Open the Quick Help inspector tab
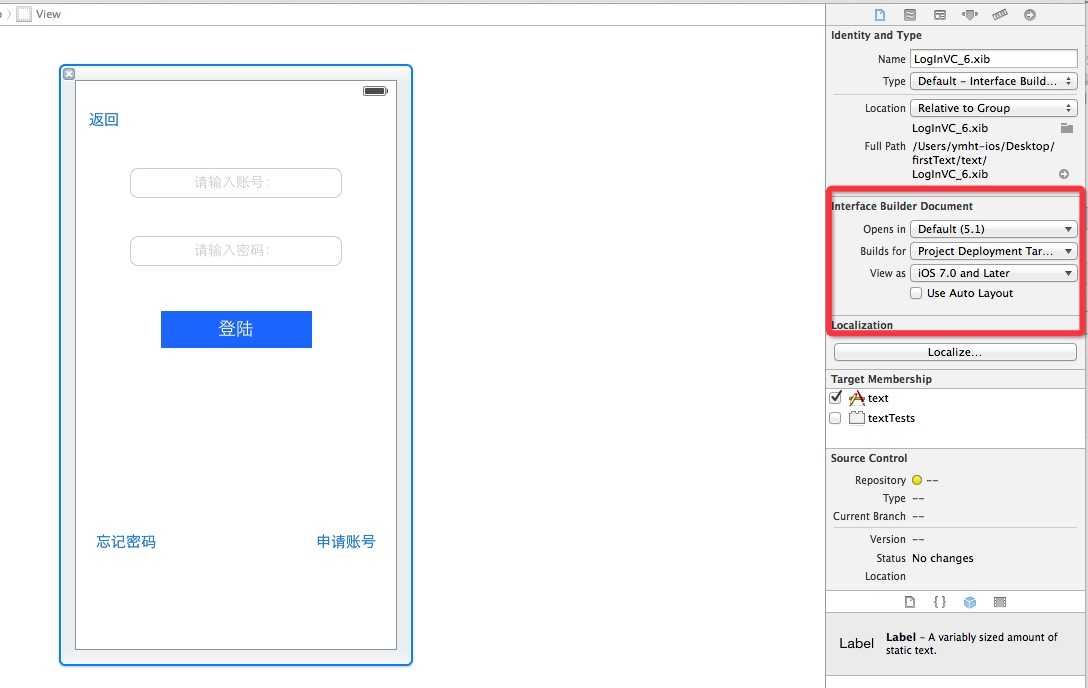The image size is (1088, 688). coord(910,15)
